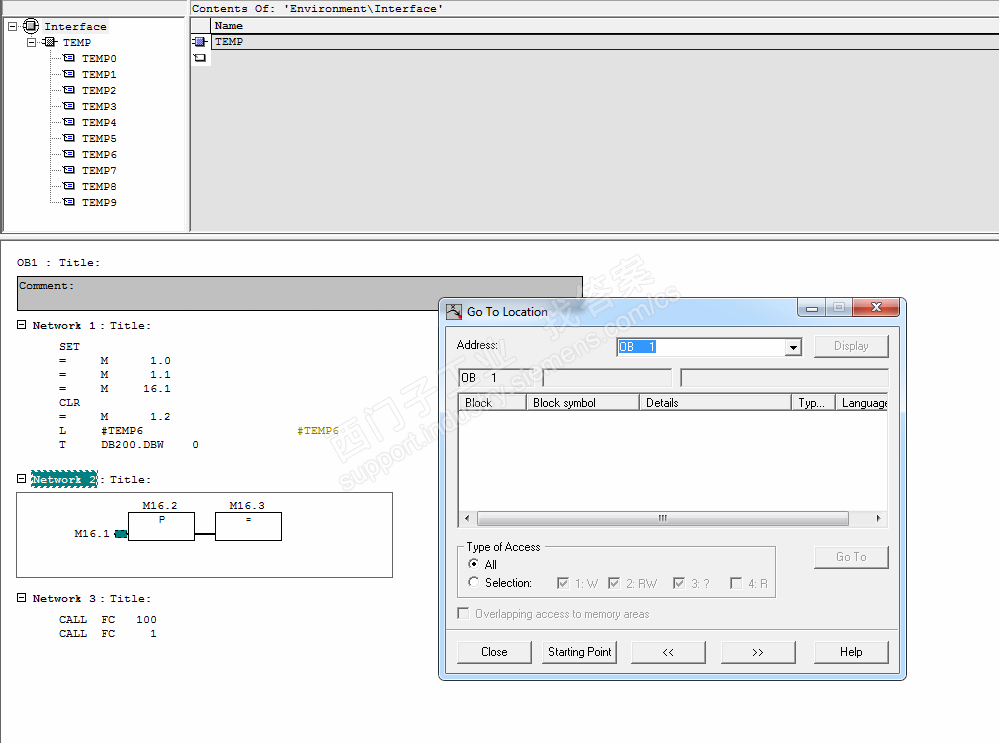999x743 pixels.
Task: Click the left scroll arrow in results list
Action: pyautogui.click(x=467, y=518)
